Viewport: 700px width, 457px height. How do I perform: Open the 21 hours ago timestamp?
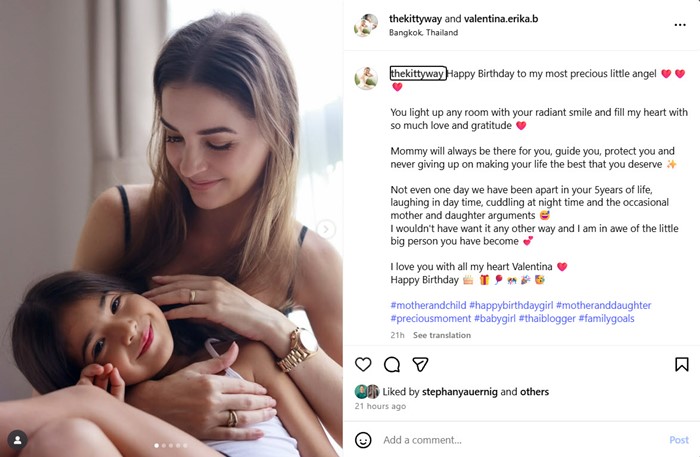(380, 406)
